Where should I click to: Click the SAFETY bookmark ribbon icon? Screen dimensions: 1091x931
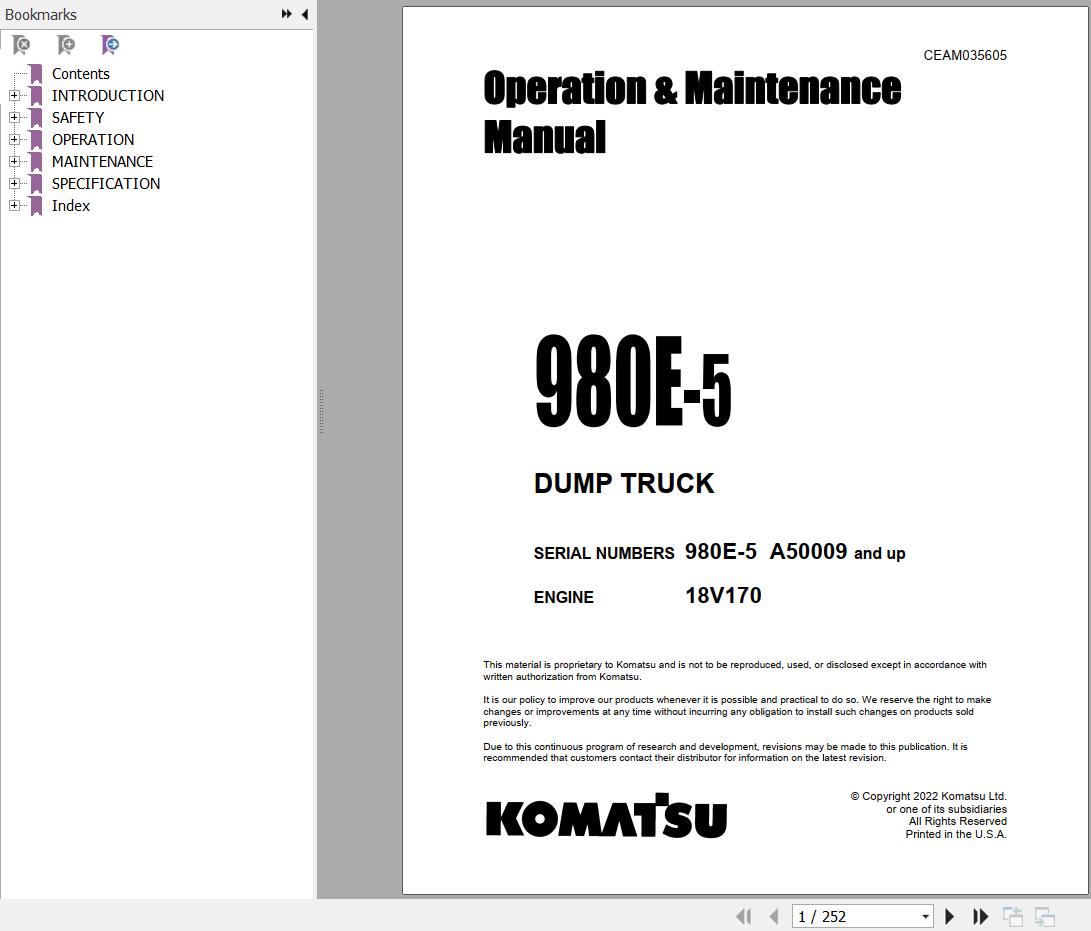36,118
